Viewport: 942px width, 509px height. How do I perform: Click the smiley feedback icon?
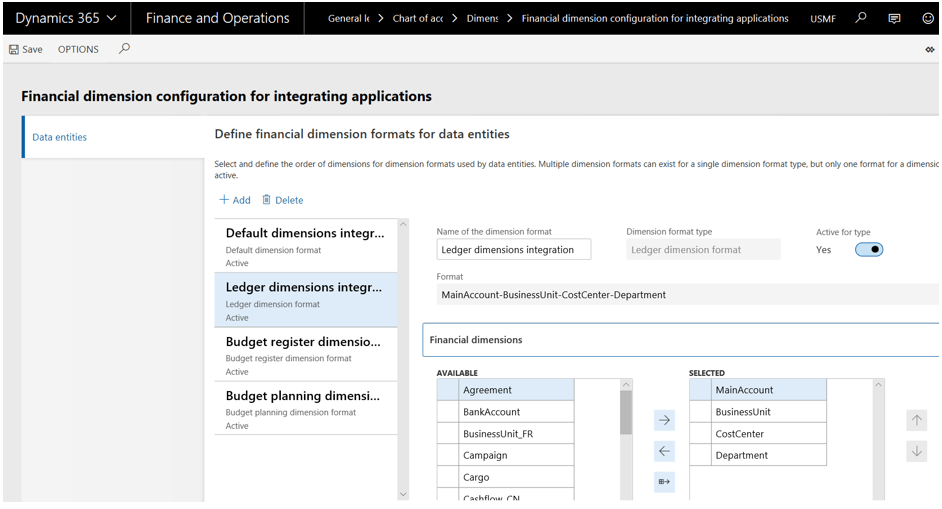coord(927,18)
